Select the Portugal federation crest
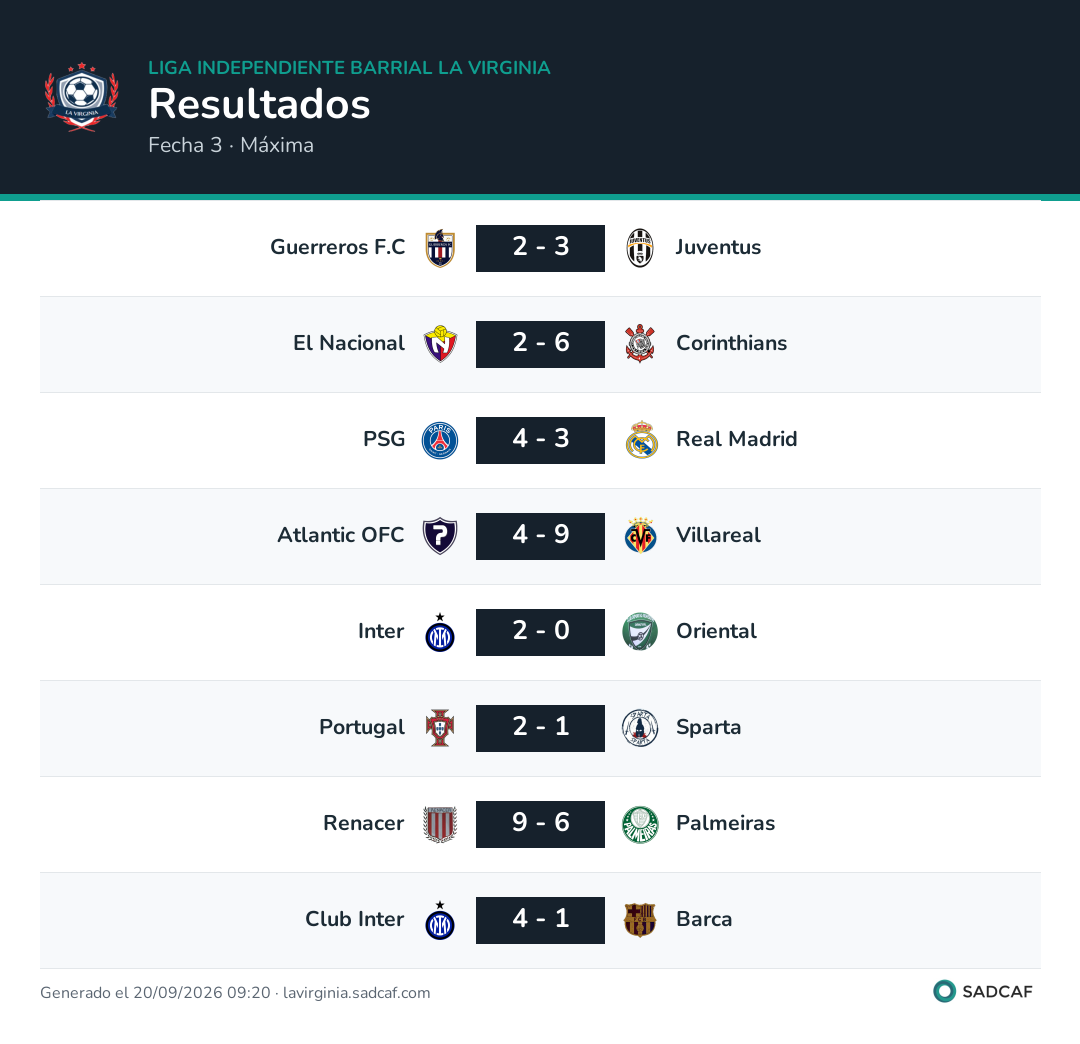Image resolution: width=1080 pixels, height=1044 pixels. 440,728
